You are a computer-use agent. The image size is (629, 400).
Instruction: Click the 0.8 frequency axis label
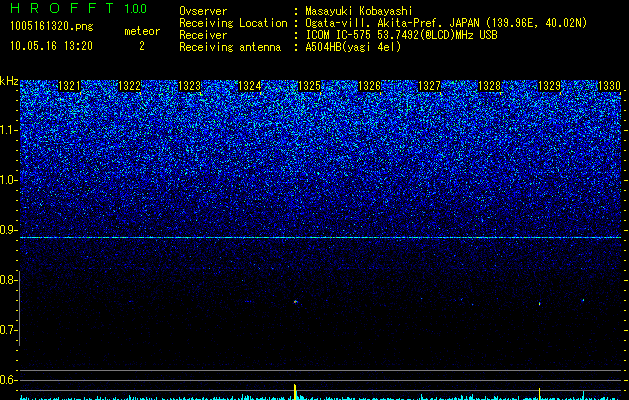8,280
